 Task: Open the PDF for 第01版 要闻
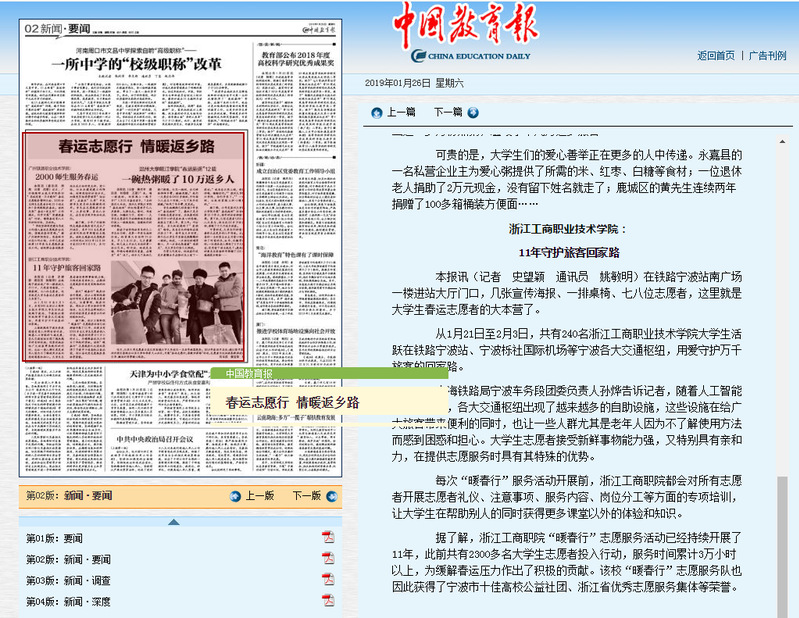(327, 538)
